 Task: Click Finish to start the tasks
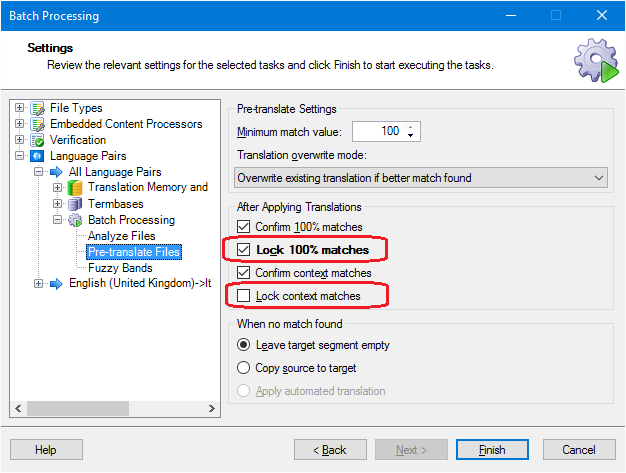pos(492,450)
